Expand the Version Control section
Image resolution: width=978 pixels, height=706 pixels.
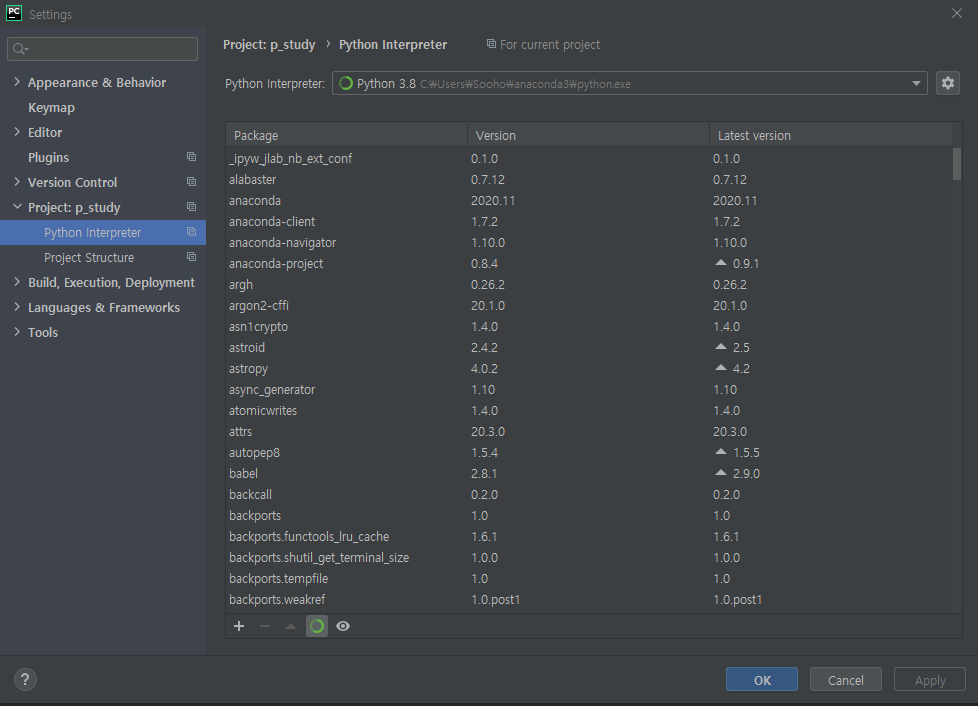coord(17,181)
